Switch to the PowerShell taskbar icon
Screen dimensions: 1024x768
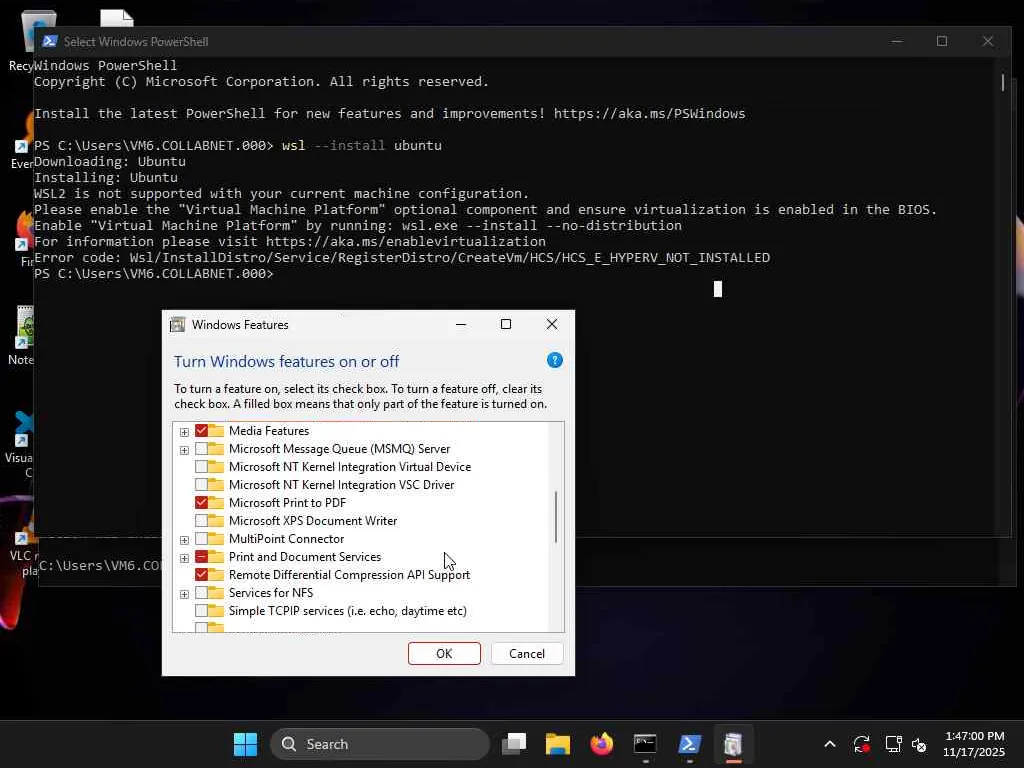pyautogui.click(x=689, y=744)
